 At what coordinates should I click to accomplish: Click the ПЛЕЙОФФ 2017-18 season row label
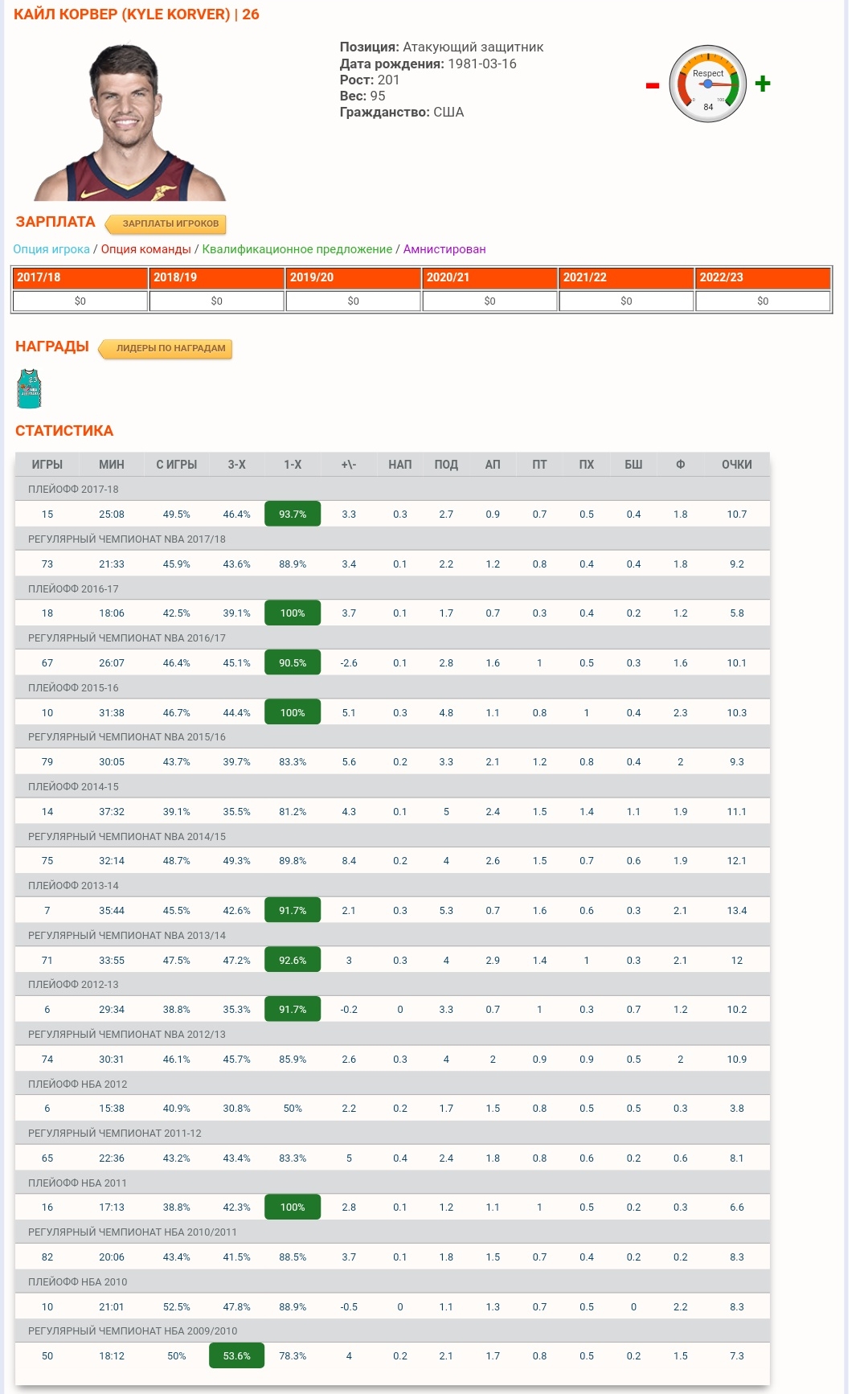coord(73,490)
